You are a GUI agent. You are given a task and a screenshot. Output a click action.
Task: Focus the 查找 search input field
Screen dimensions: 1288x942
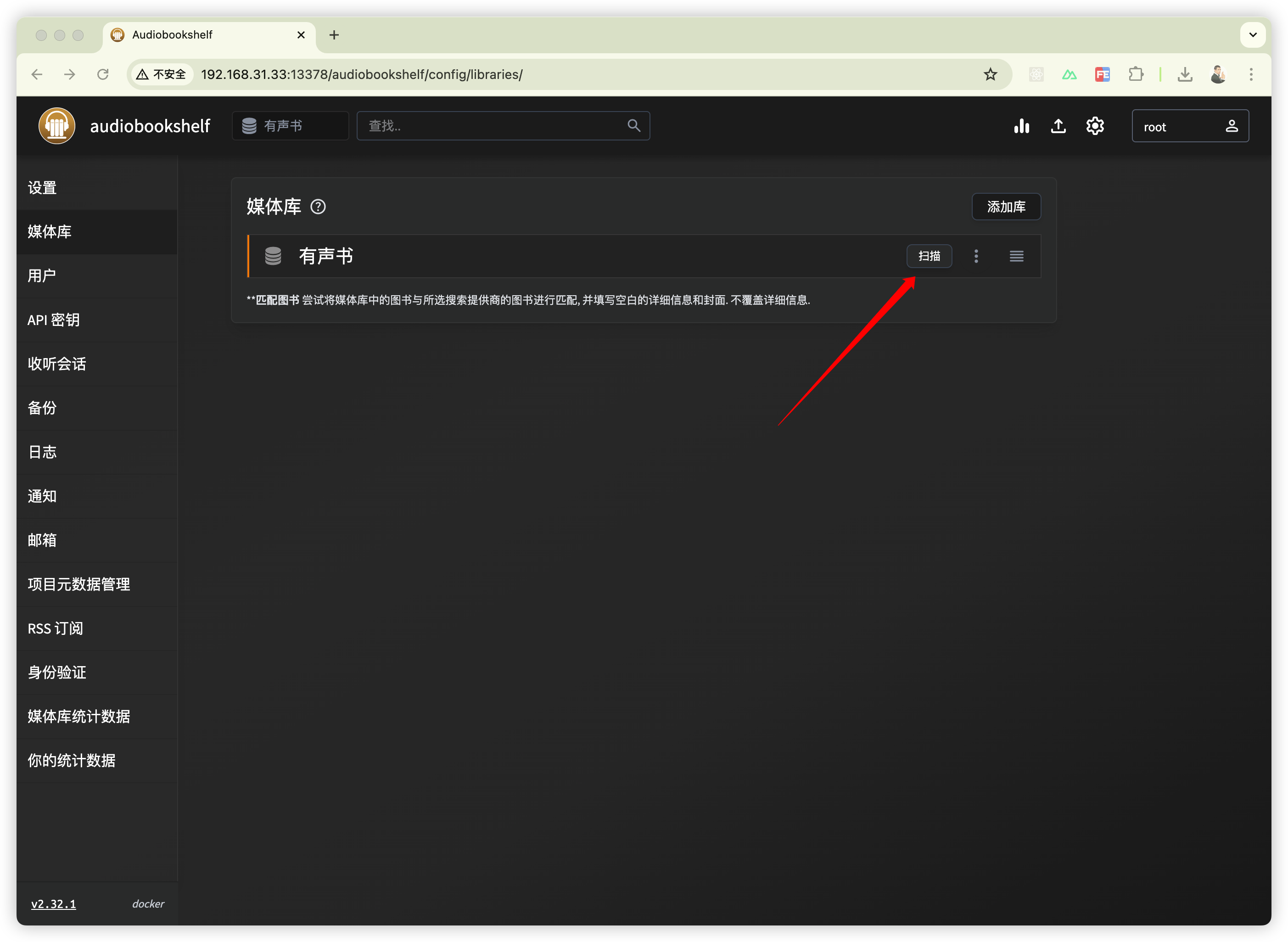pos(490,126)
